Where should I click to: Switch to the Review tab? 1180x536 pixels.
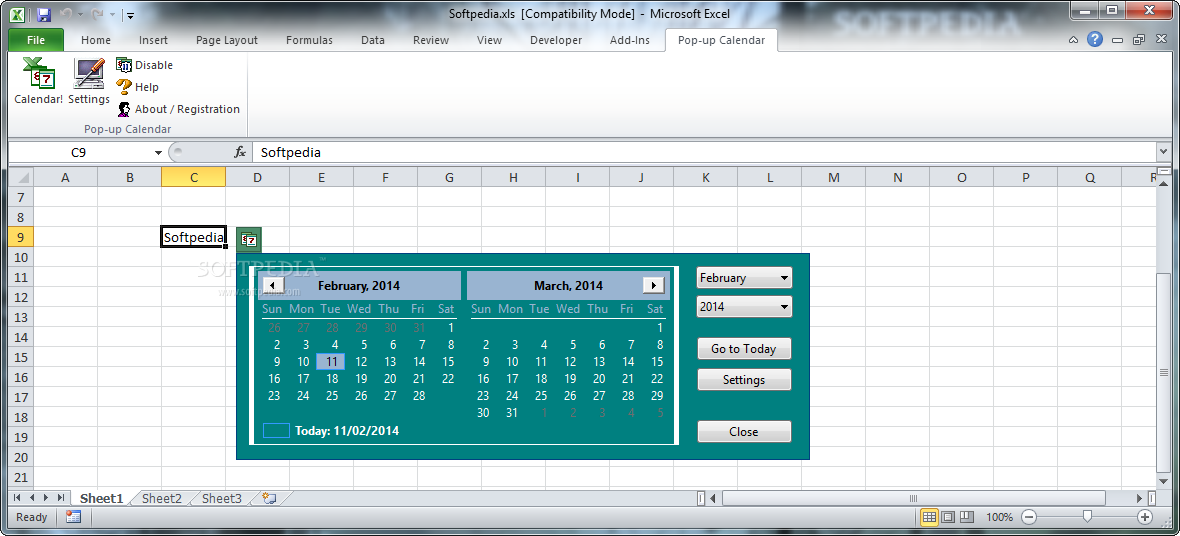click(430, 40)
